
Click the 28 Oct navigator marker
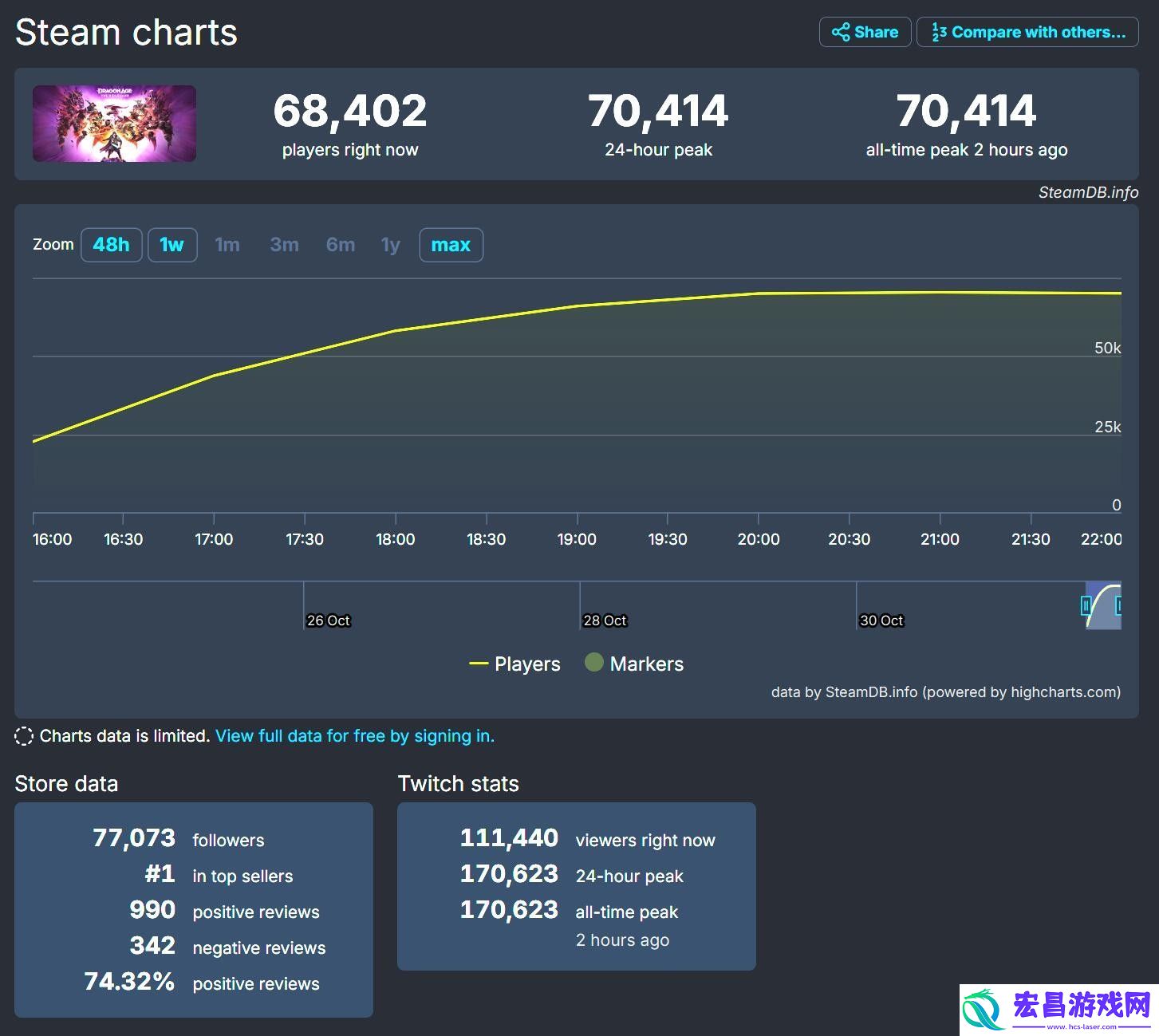pos(605,620)
